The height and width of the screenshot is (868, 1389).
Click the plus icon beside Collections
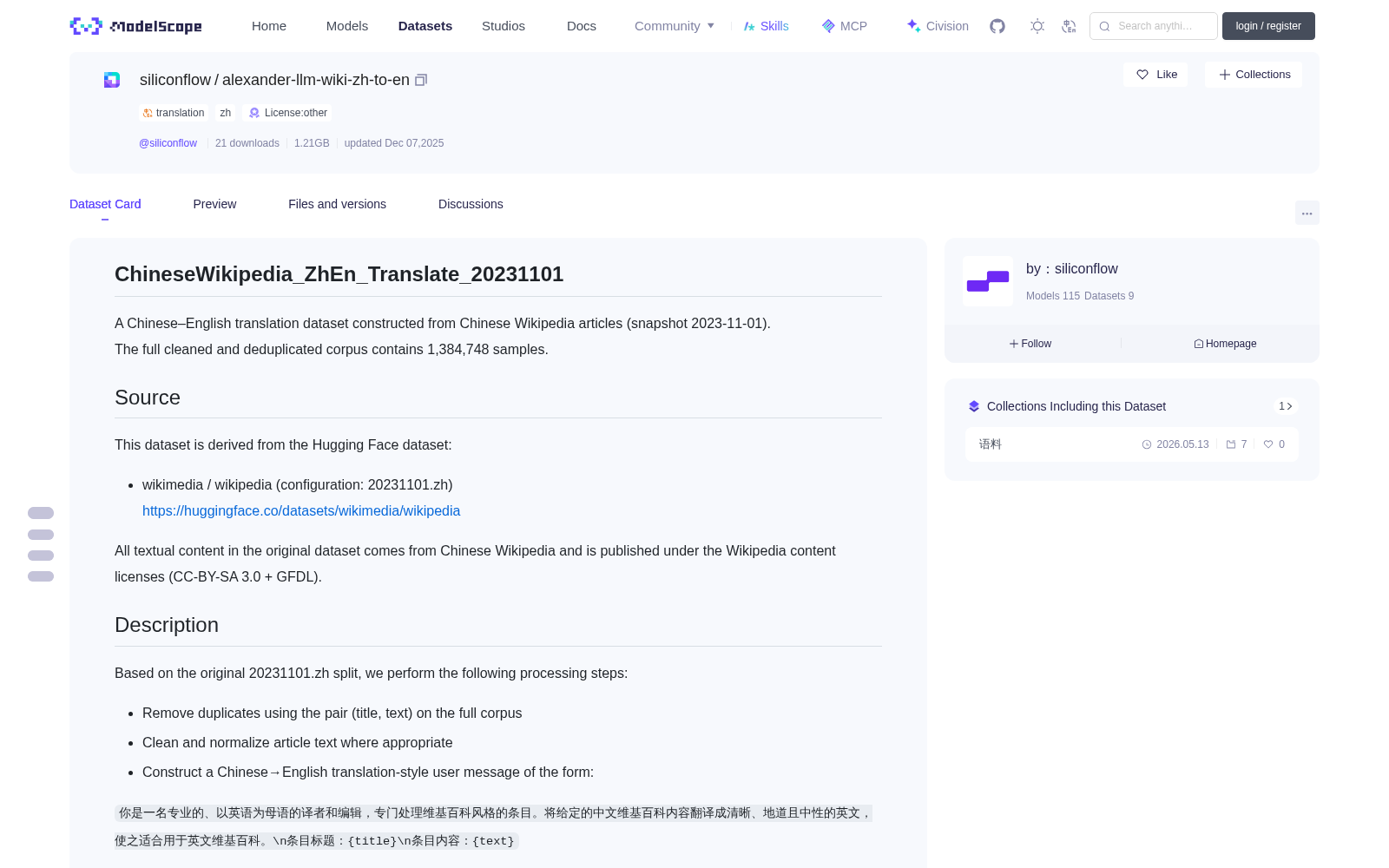[x=1225, y=75]
